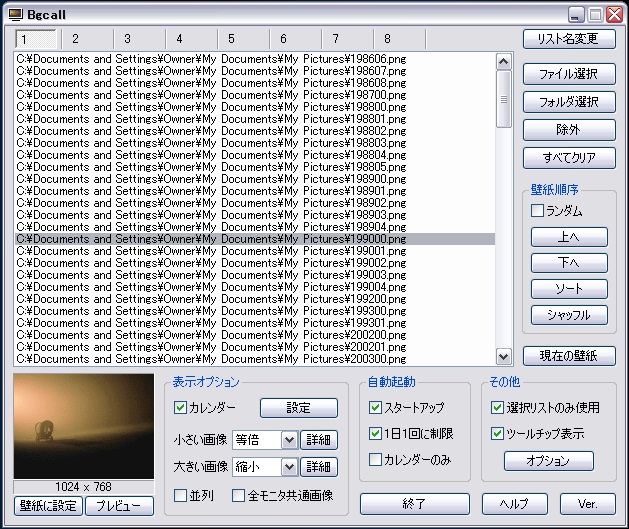Click 詳細 next to 大きい画像

coord(319,467)
